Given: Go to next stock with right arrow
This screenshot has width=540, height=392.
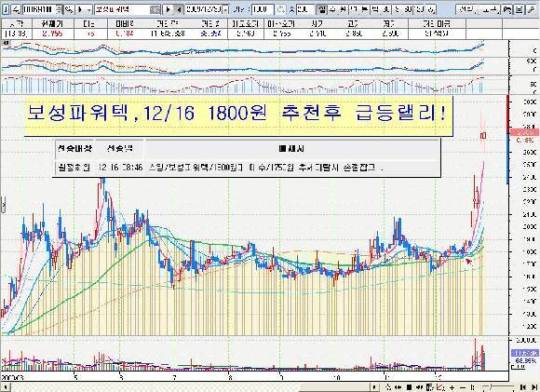Looking at the screenshot, I should point(168,9).
